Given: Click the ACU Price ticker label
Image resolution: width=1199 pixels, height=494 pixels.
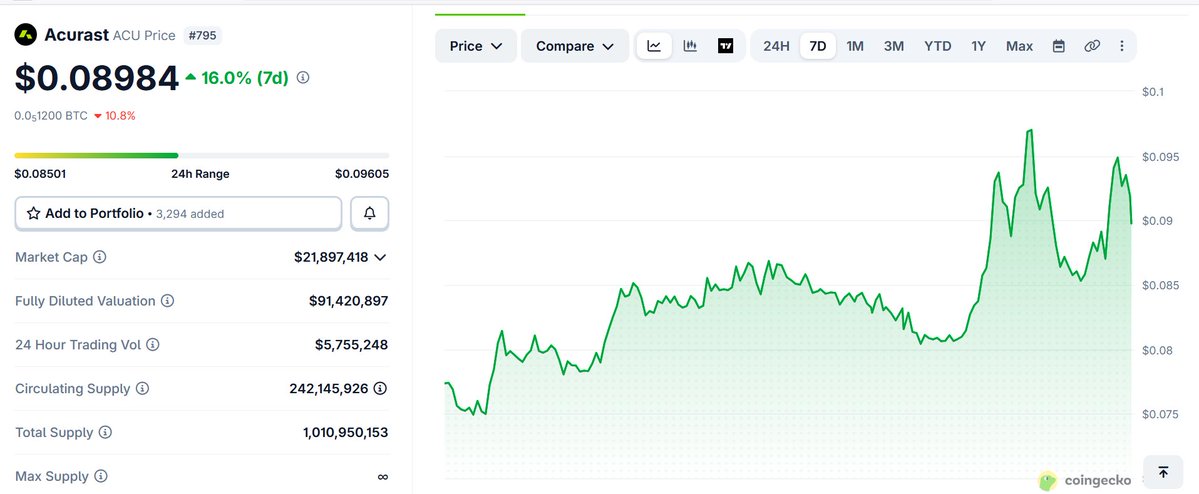Looking at the screenshot, I should [144, 35].
